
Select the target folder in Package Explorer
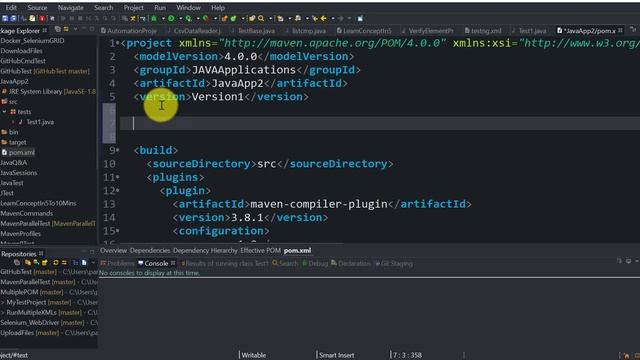[x=14, y=142]
